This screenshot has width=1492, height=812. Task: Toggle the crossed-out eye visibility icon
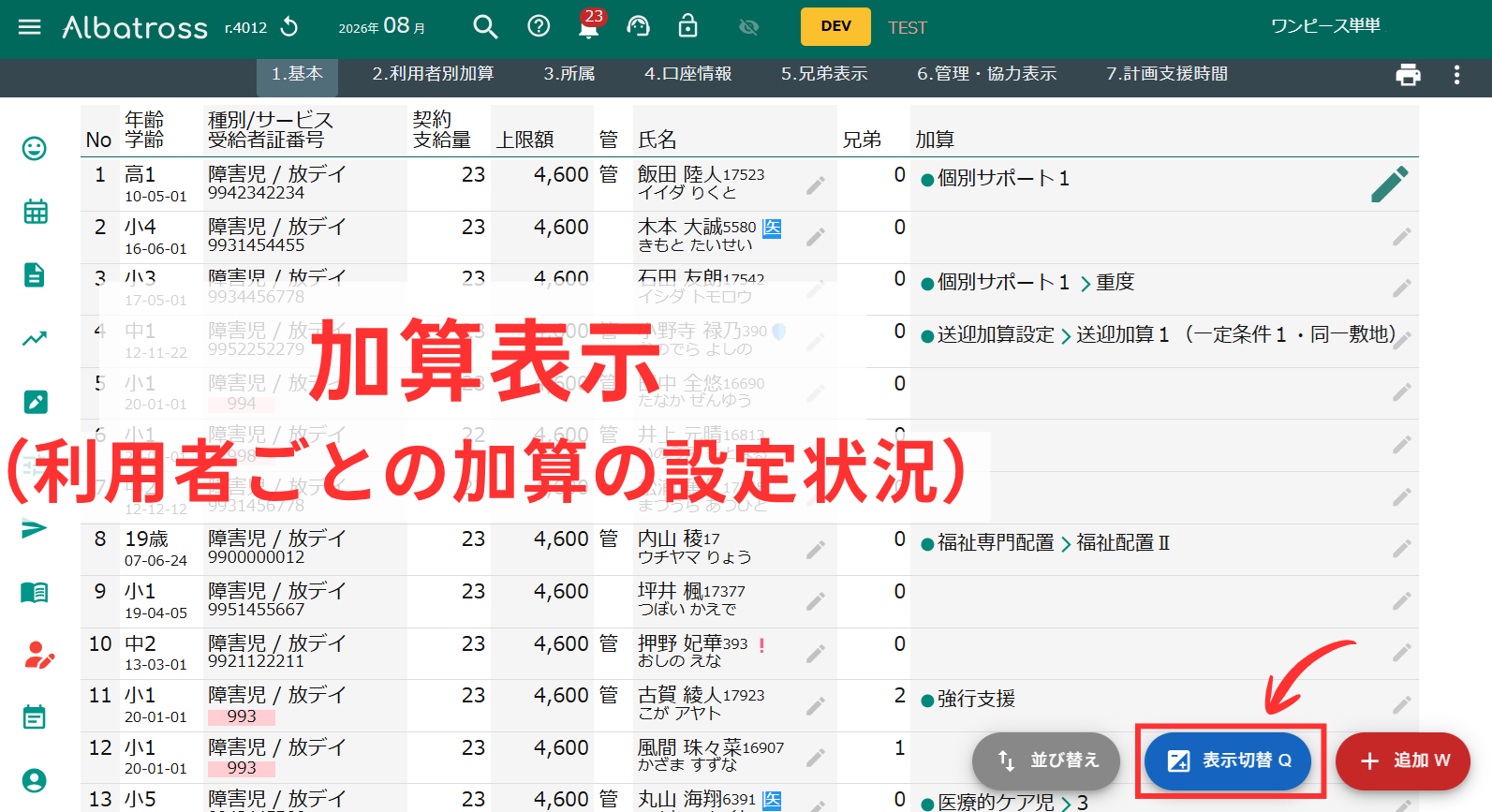[x=748, y=27]
